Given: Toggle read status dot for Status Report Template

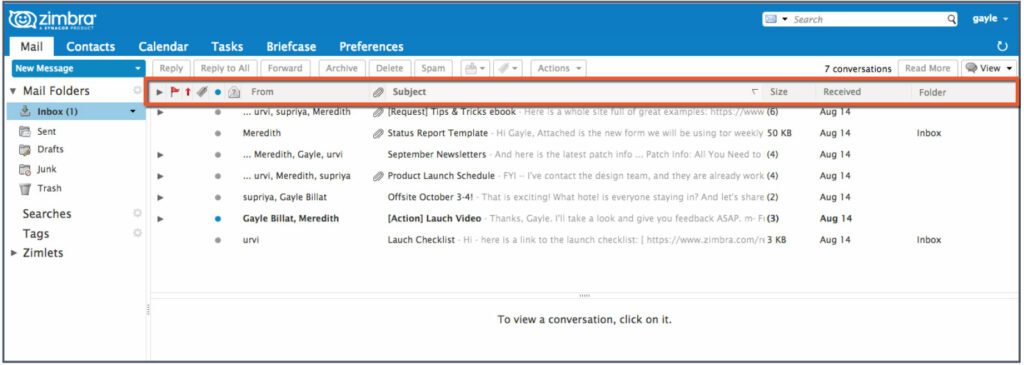Looking at the screenshot, I should pyautogui.click(x=217, y=133).
